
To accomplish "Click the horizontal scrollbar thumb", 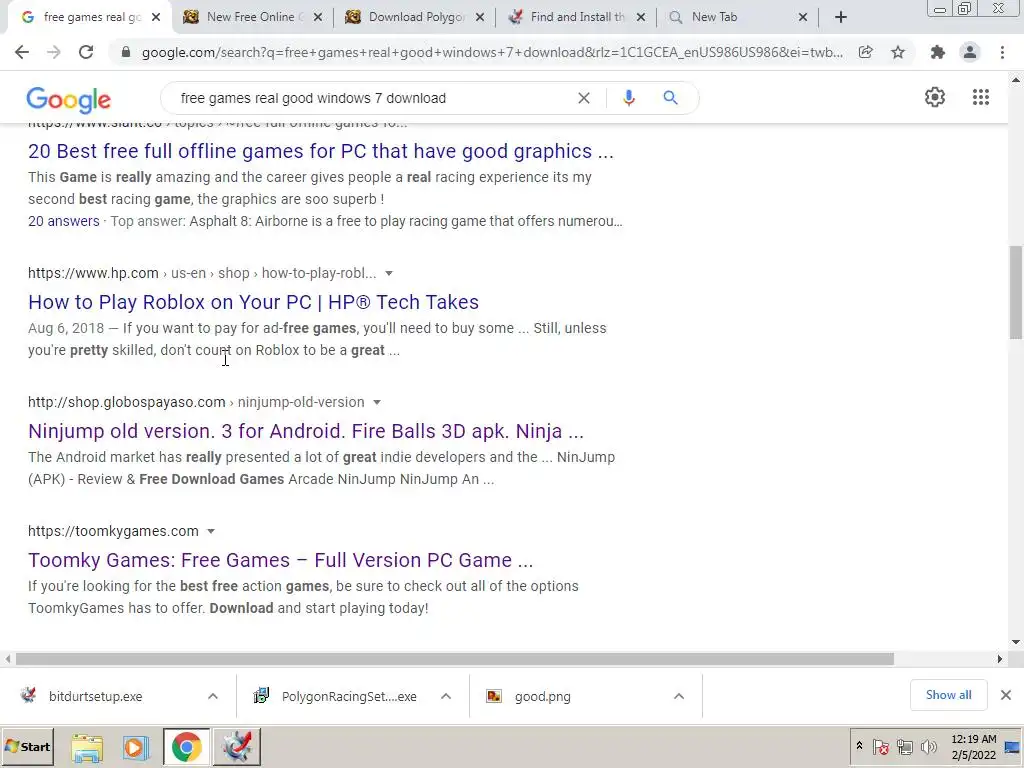I will pos(455,659).
